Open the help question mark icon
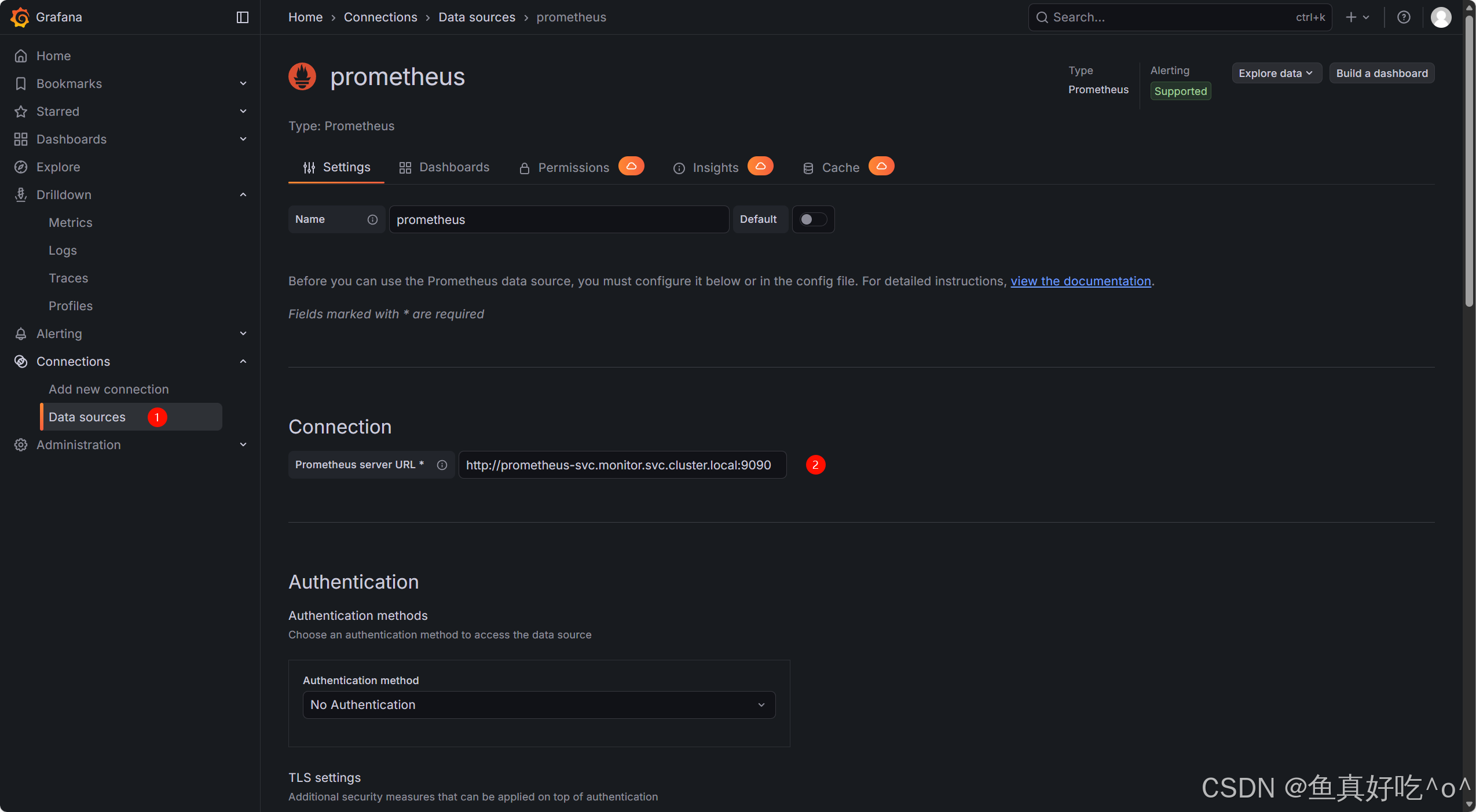1476x812 pixels. pos(1404,17)
